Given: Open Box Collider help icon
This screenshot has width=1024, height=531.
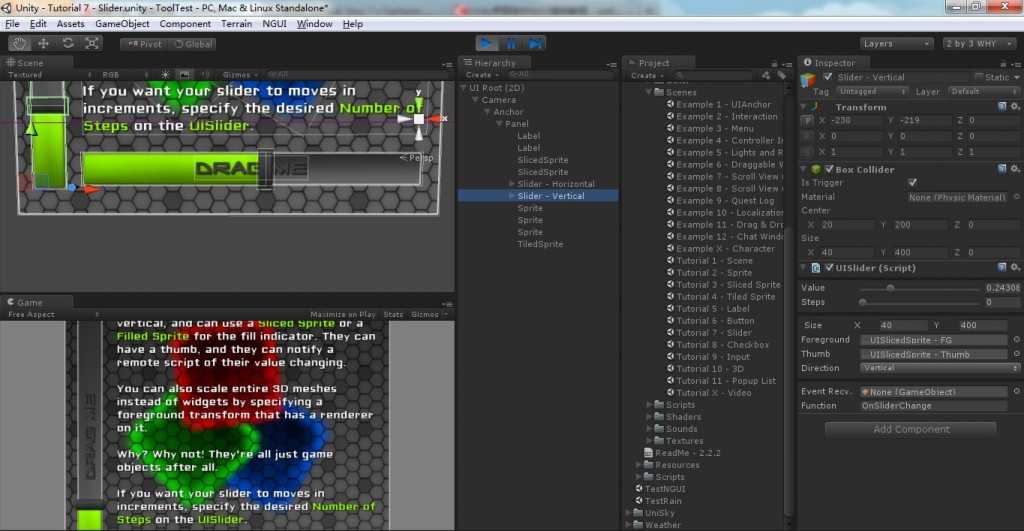Looking at the screenshot, I should pyautogui.click(x=1002, y=169).
